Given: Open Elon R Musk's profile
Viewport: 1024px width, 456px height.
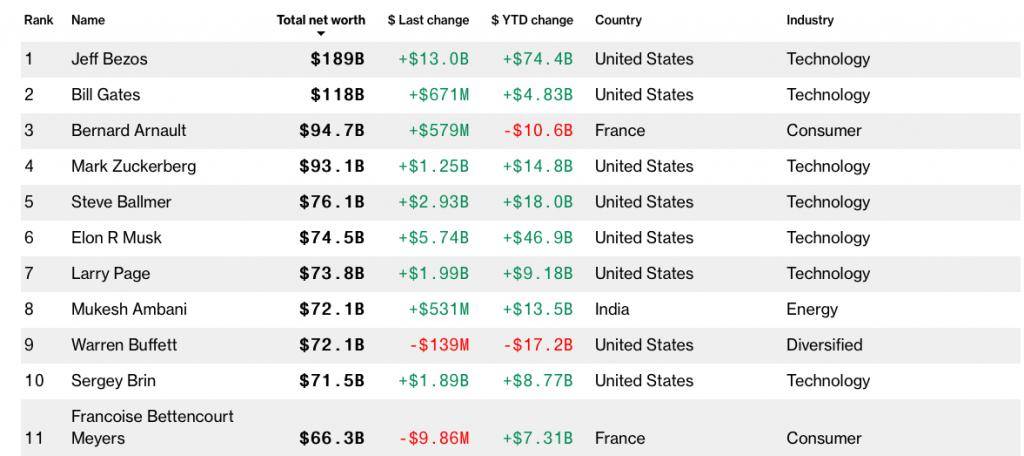Looking at the screenshot, I should click(x=116, y=238).
